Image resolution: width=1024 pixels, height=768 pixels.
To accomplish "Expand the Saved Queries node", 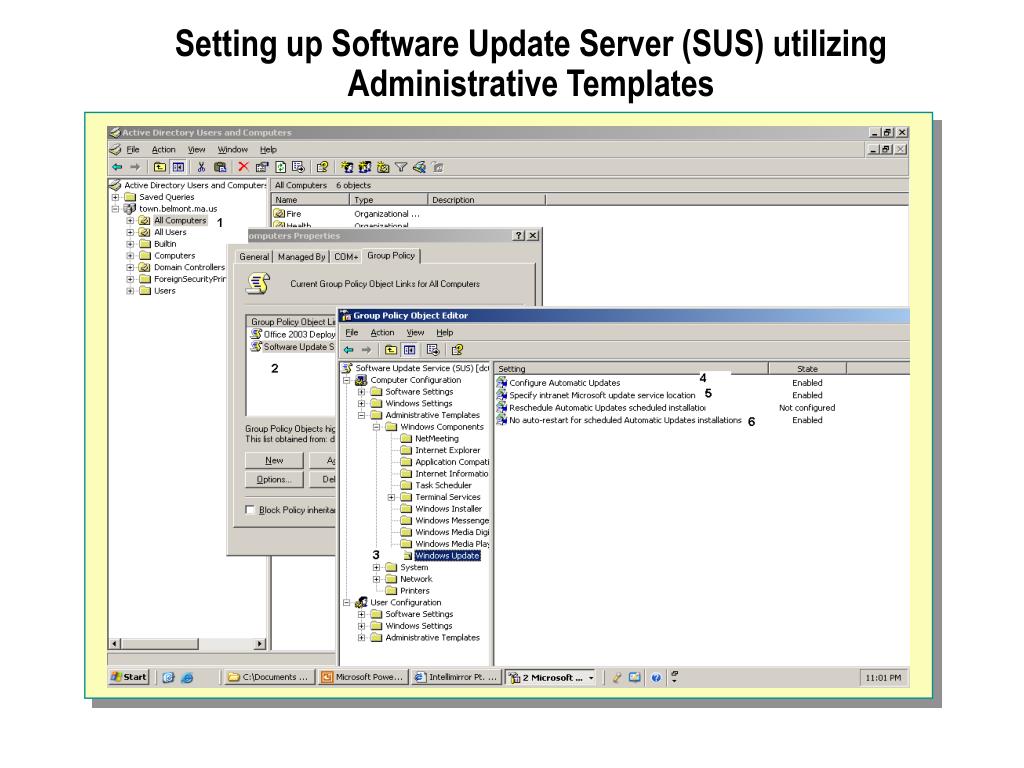I will tap(116, 197).
